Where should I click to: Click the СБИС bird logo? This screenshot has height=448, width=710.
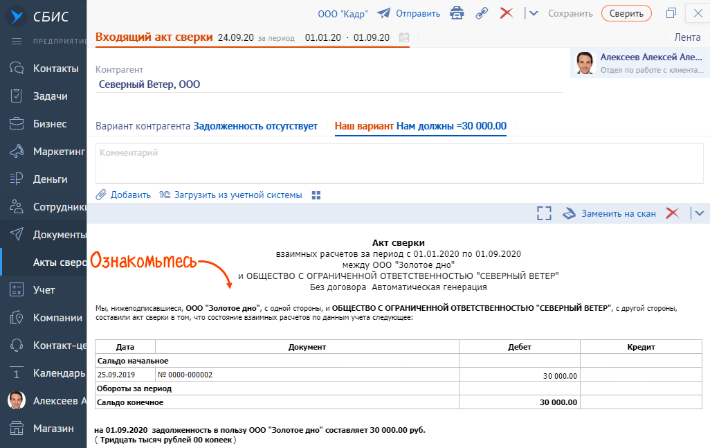(17, 16)
